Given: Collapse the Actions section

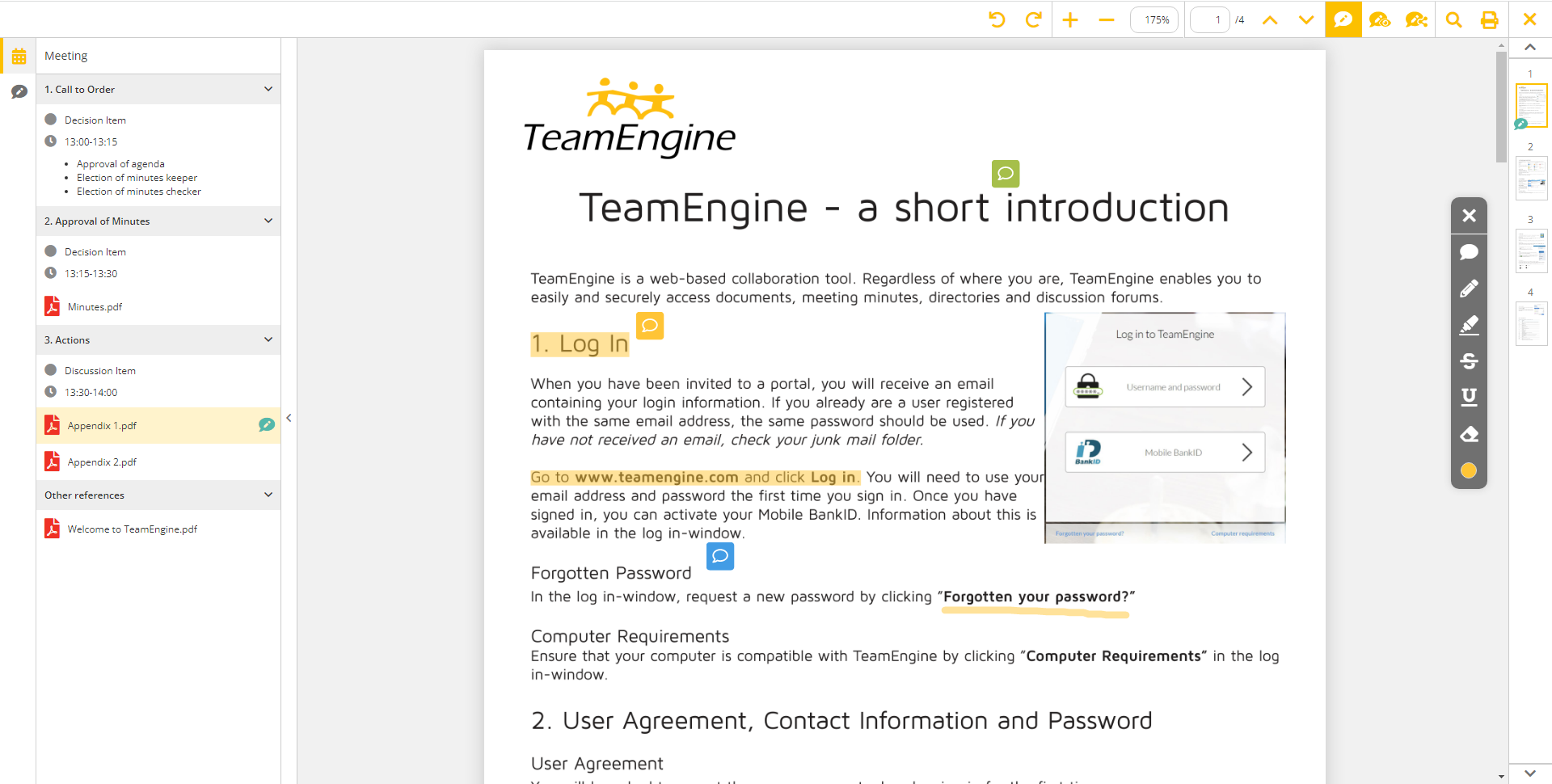Looking at the screenshot, I should click(268, 339).
